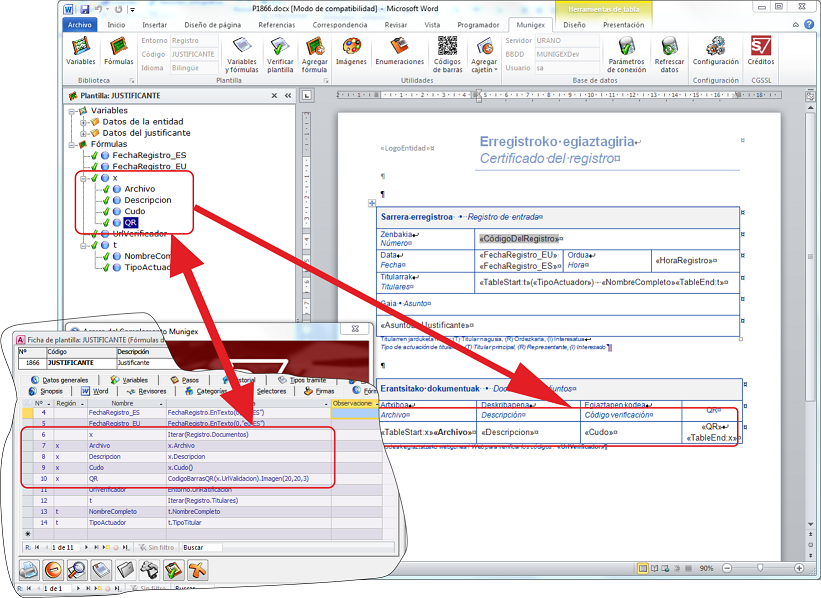The height and width of the screenshot is (598, 821).
Task: Open the Pasos tab in Ficha
Action: coord(185,380)
